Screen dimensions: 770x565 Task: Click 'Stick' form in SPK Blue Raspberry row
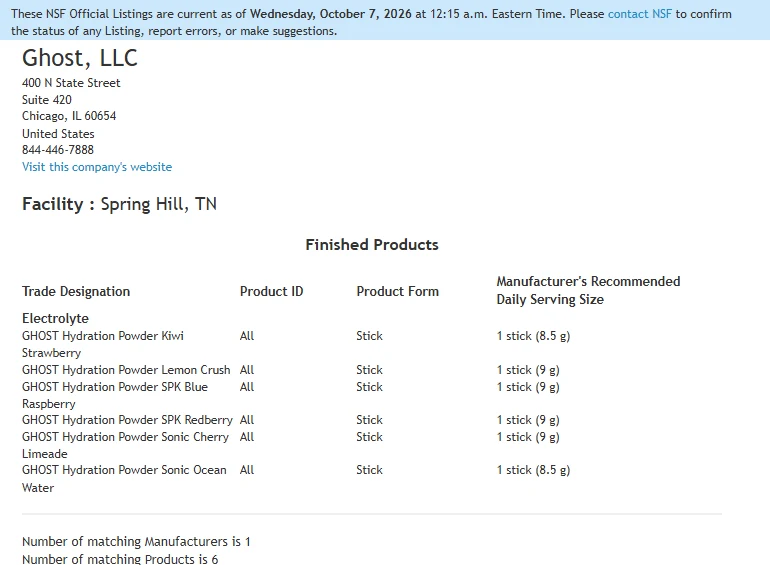[369, 387]
